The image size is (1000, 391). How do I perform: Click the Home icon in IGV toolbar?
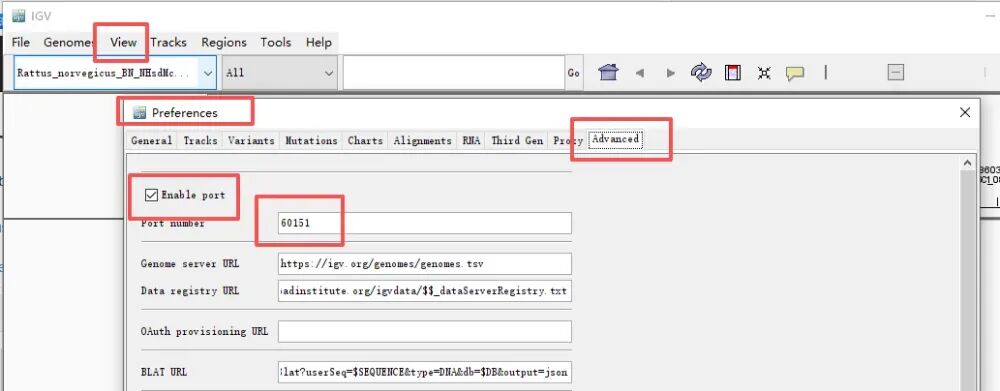coord(608,73)
